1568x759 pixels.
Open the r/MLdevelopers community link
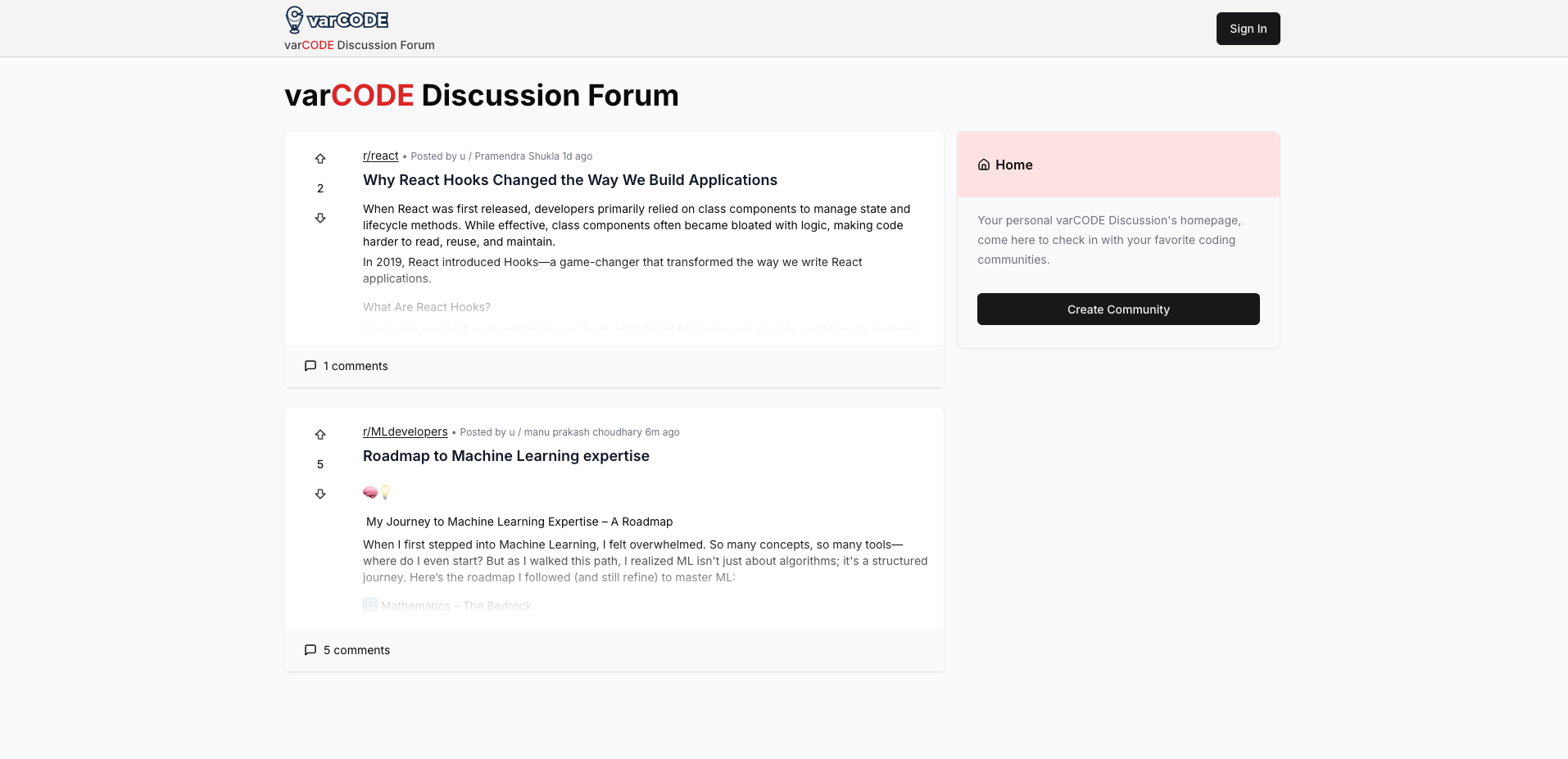pos(406,431)
